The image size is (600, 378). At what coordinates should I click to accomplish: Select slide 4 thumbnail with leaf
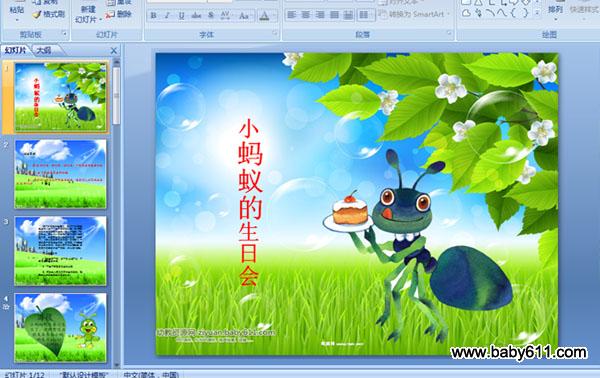tap(60, 327)
